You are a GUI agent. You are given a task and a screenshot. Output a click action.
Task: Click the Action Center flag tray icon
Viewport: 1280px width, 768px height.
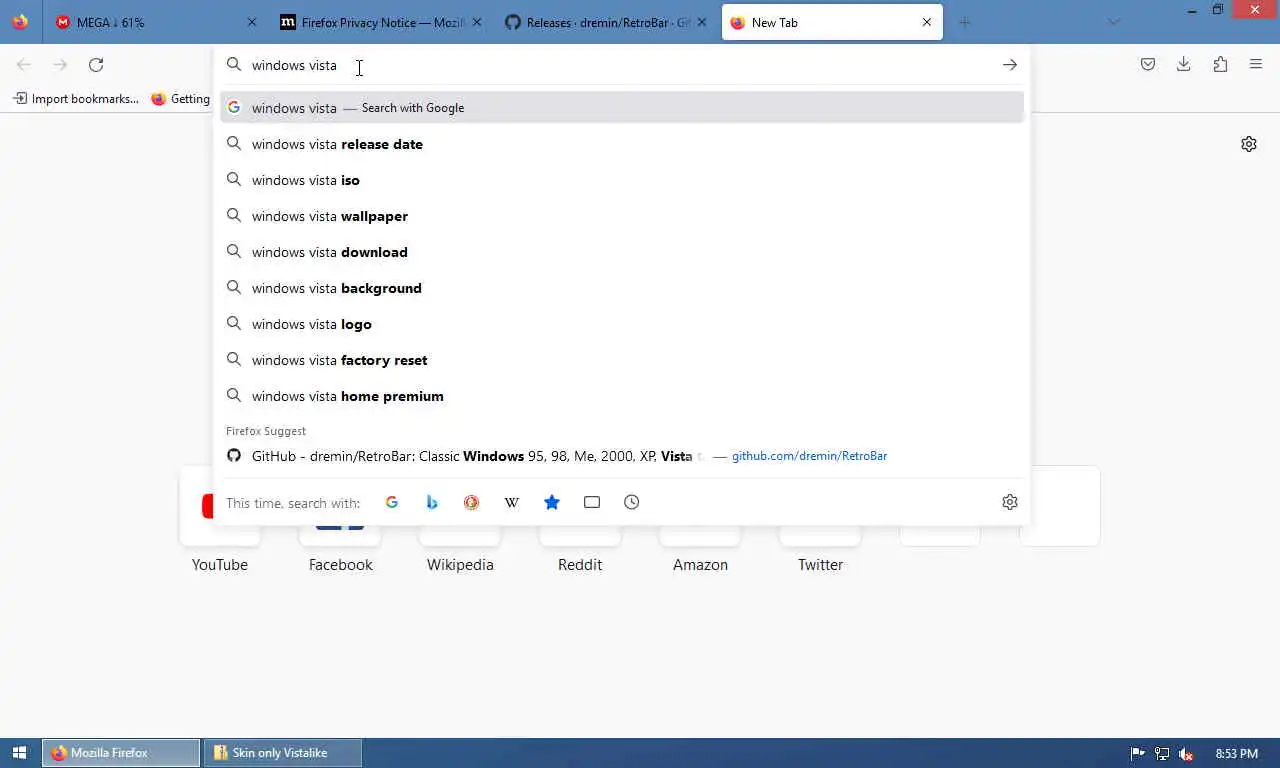[1137, 754]
